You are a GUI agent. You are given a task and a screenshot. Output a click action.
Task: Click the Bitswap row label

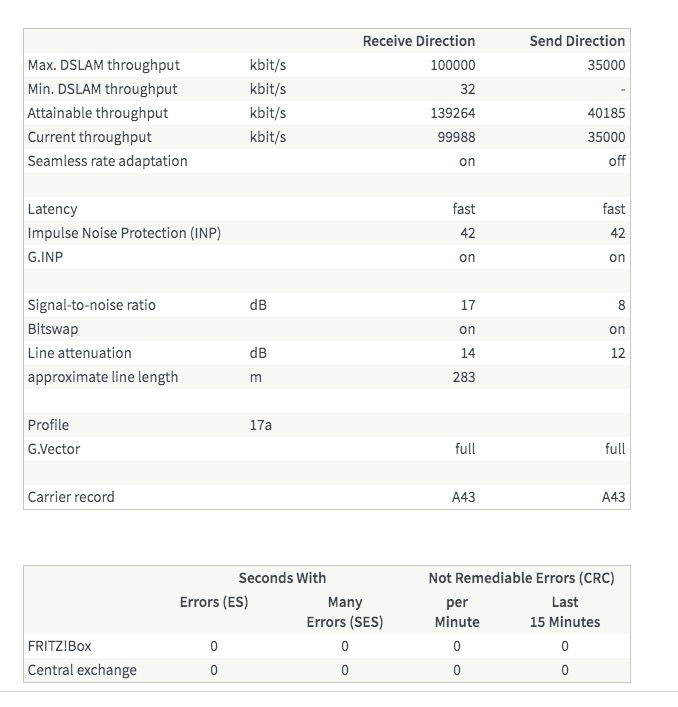pyautogui.click(x=53, y=329)
